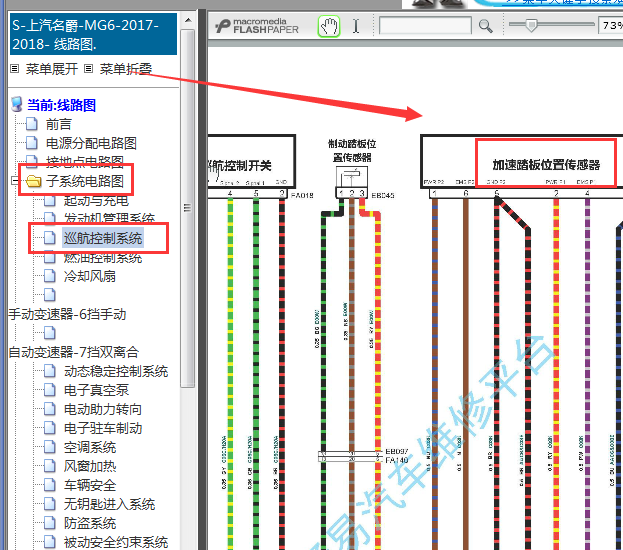Open the 发动机管理系统 tree item

109,217
